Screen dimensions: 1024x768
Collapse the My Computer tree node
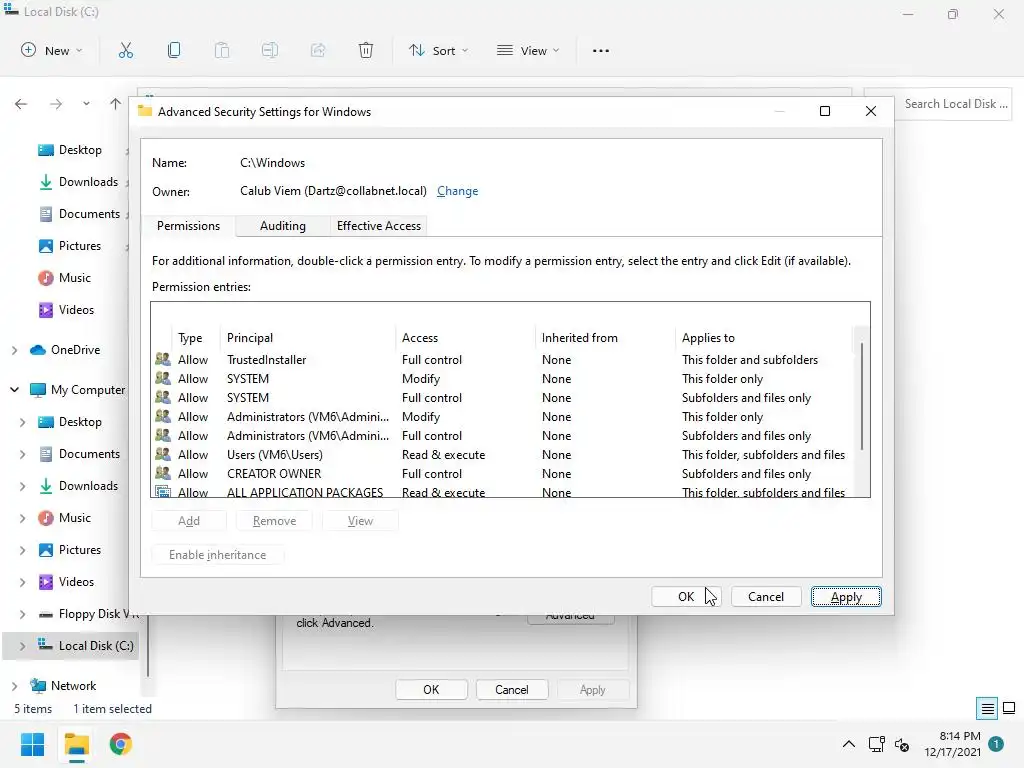point(14,390)
